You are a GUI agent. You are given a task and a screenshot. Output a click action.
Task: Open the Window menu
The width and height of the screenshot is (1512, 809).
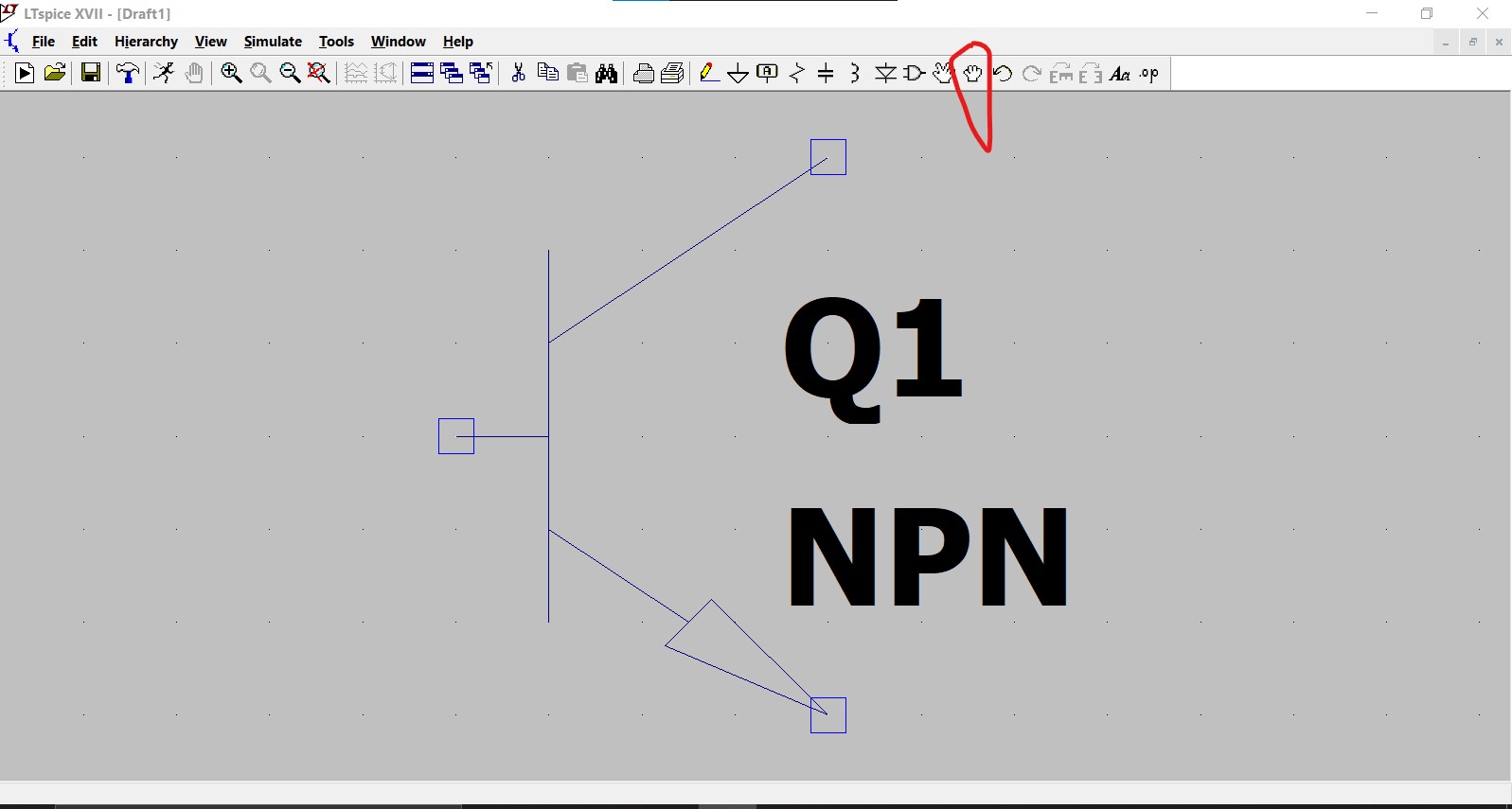398,42
